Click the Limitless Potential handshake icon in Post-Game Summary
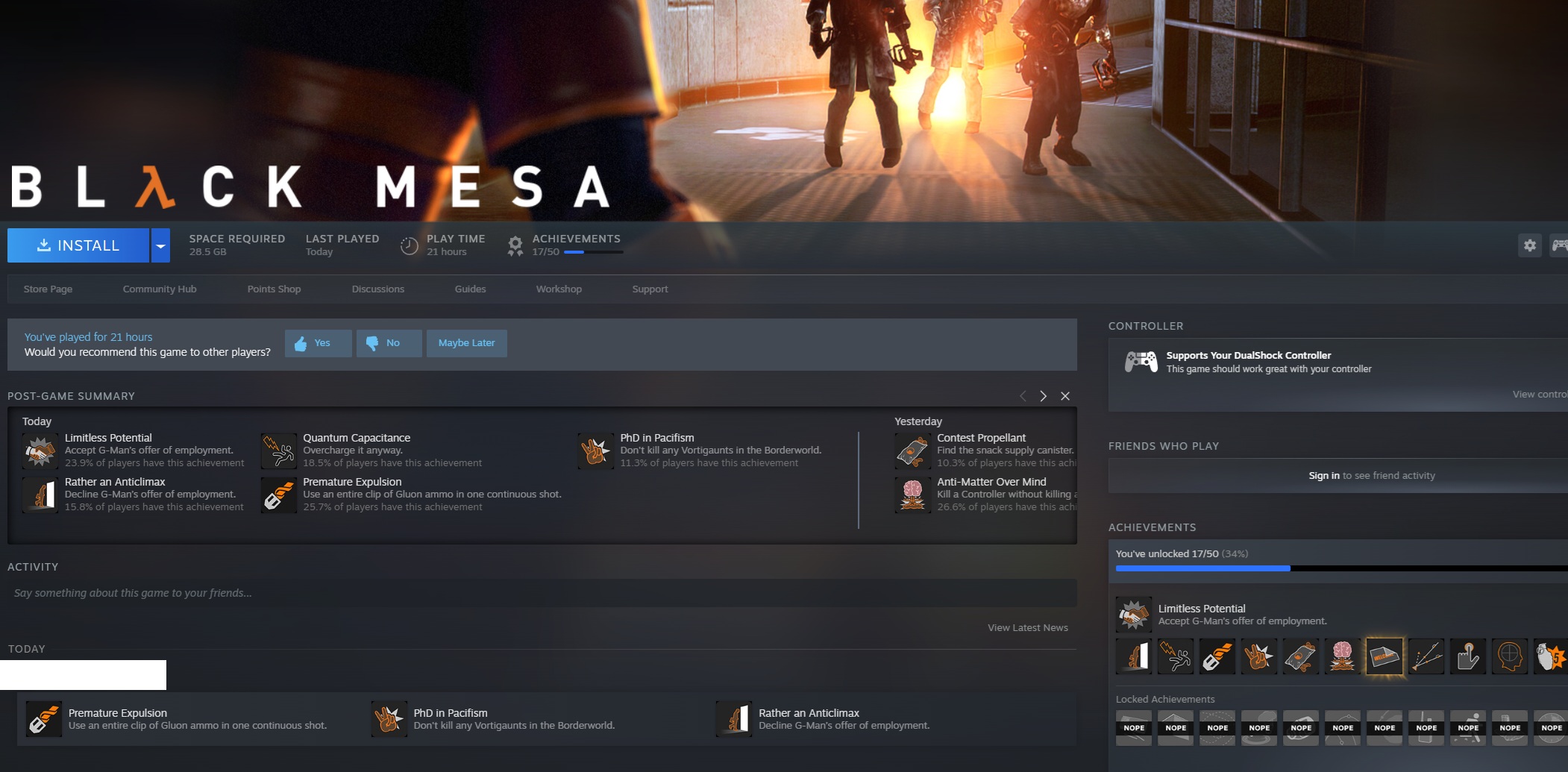 (x=40, y=451)
